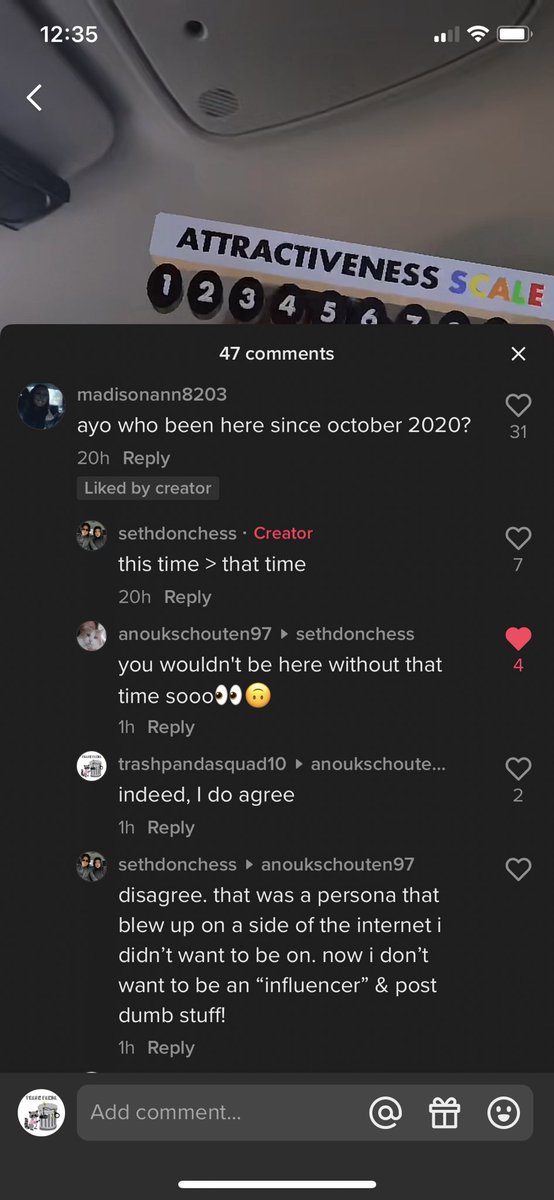Tap the @ mention icon

(x=385, y=1112)
